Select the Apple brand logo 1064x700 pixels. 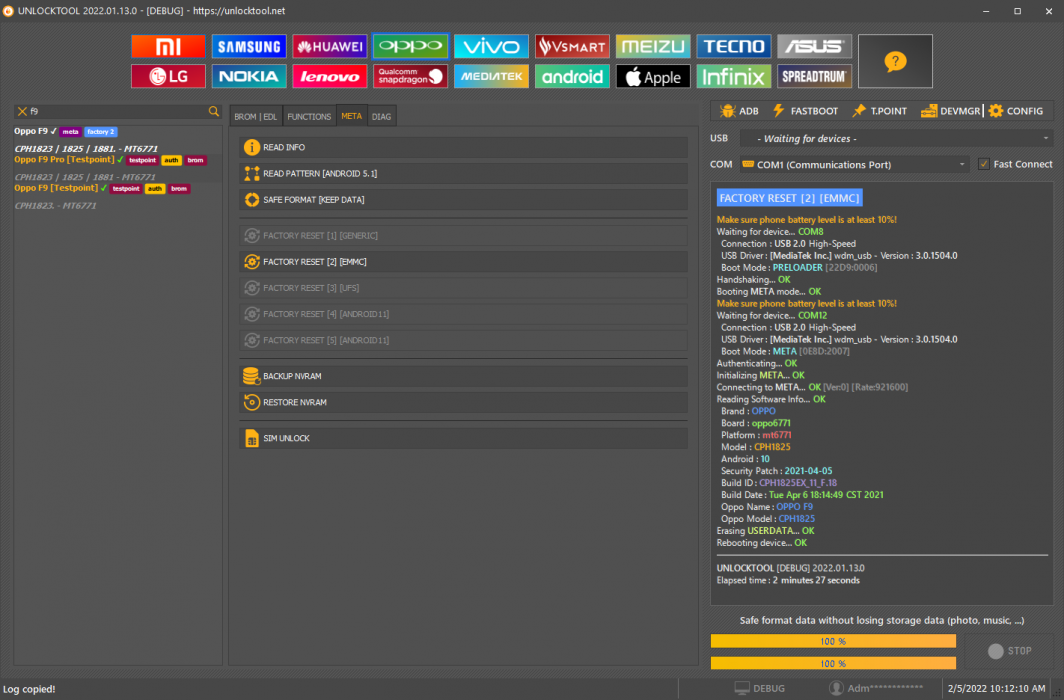653,77
